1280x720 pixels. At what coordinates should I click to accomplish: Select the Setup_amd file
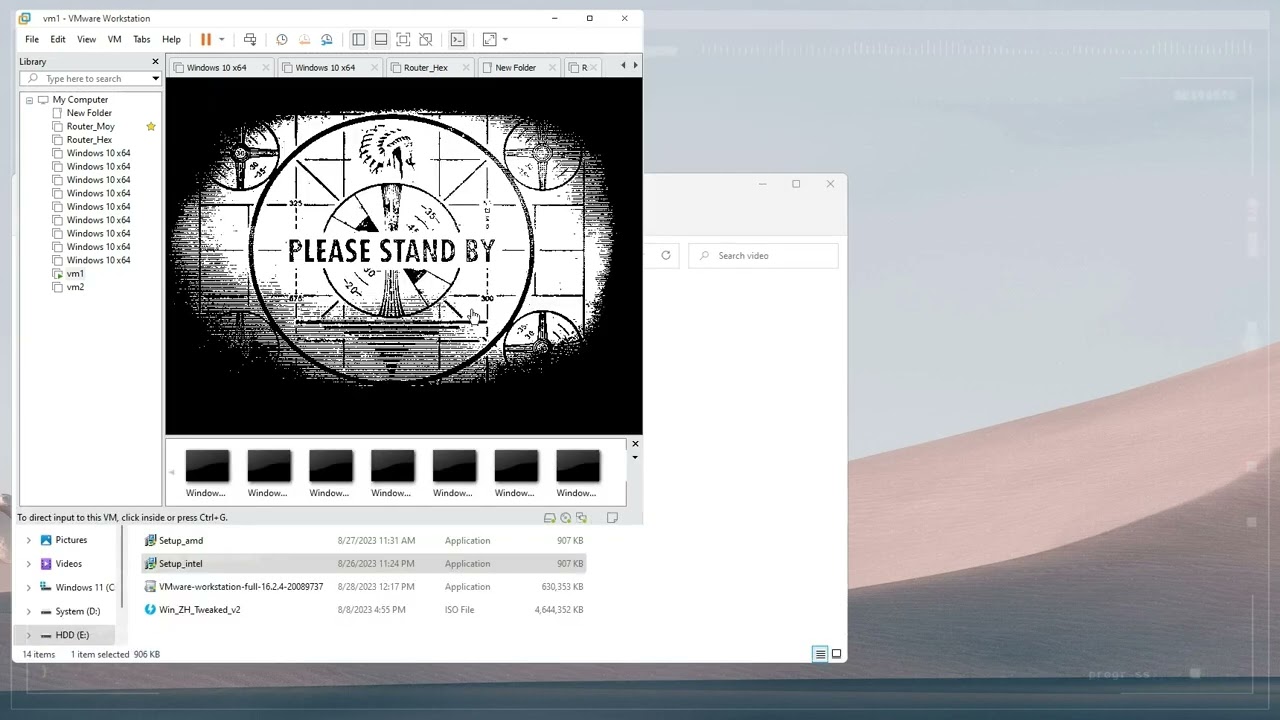pyautogui.click(x=181, y=540)
